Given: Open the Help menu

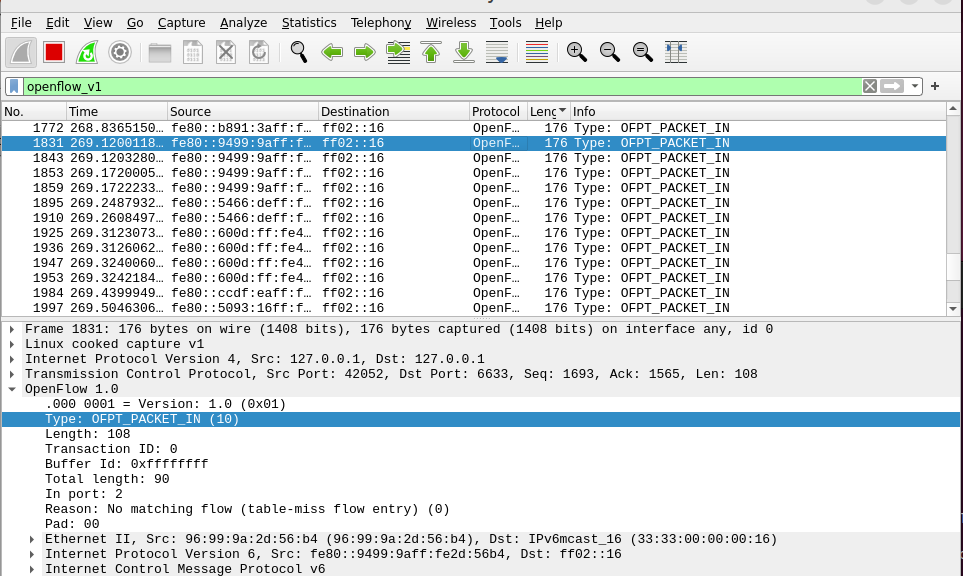Looking at the screenshot, I should point(548,23).
